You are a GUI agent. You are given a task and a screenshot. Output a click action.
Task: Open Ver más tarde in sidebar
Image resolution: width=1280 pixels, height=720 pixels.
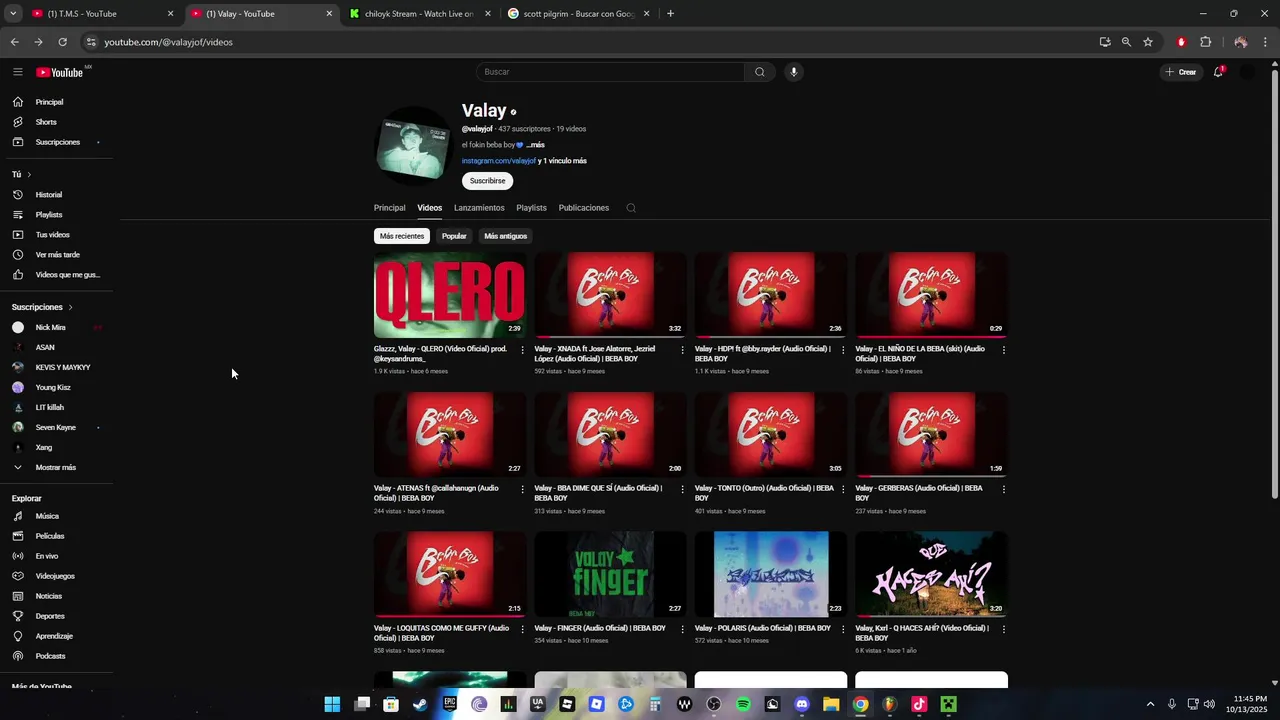(56, 255)
